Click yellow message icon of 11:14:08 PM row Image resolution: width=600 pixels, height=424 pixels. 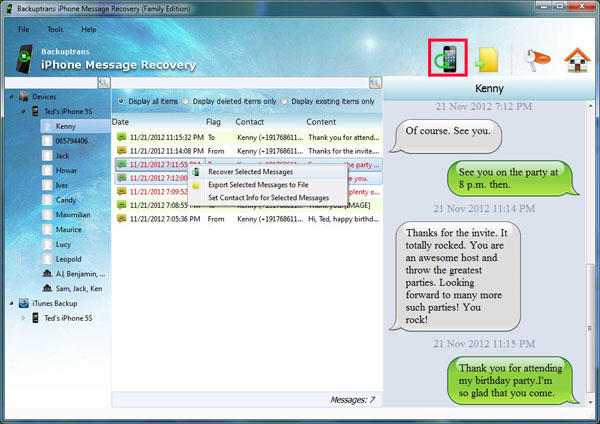(122, 151)
